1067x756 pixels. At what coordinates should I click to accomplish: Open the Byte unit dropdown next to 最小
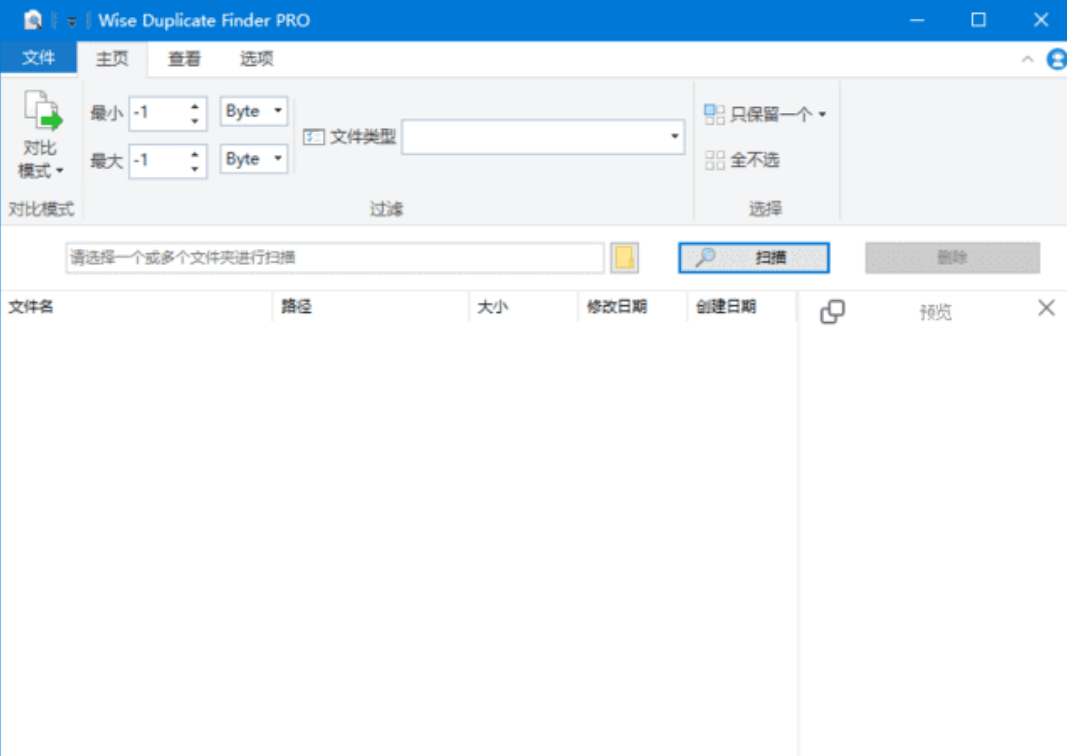click(277, 111)
